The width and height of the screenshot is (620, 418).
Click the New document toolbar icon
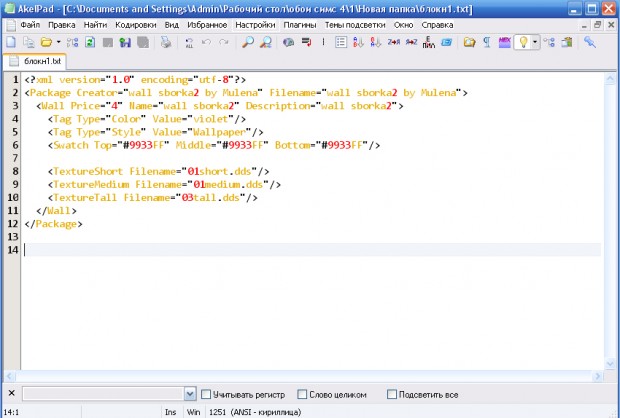pos(12,42)
